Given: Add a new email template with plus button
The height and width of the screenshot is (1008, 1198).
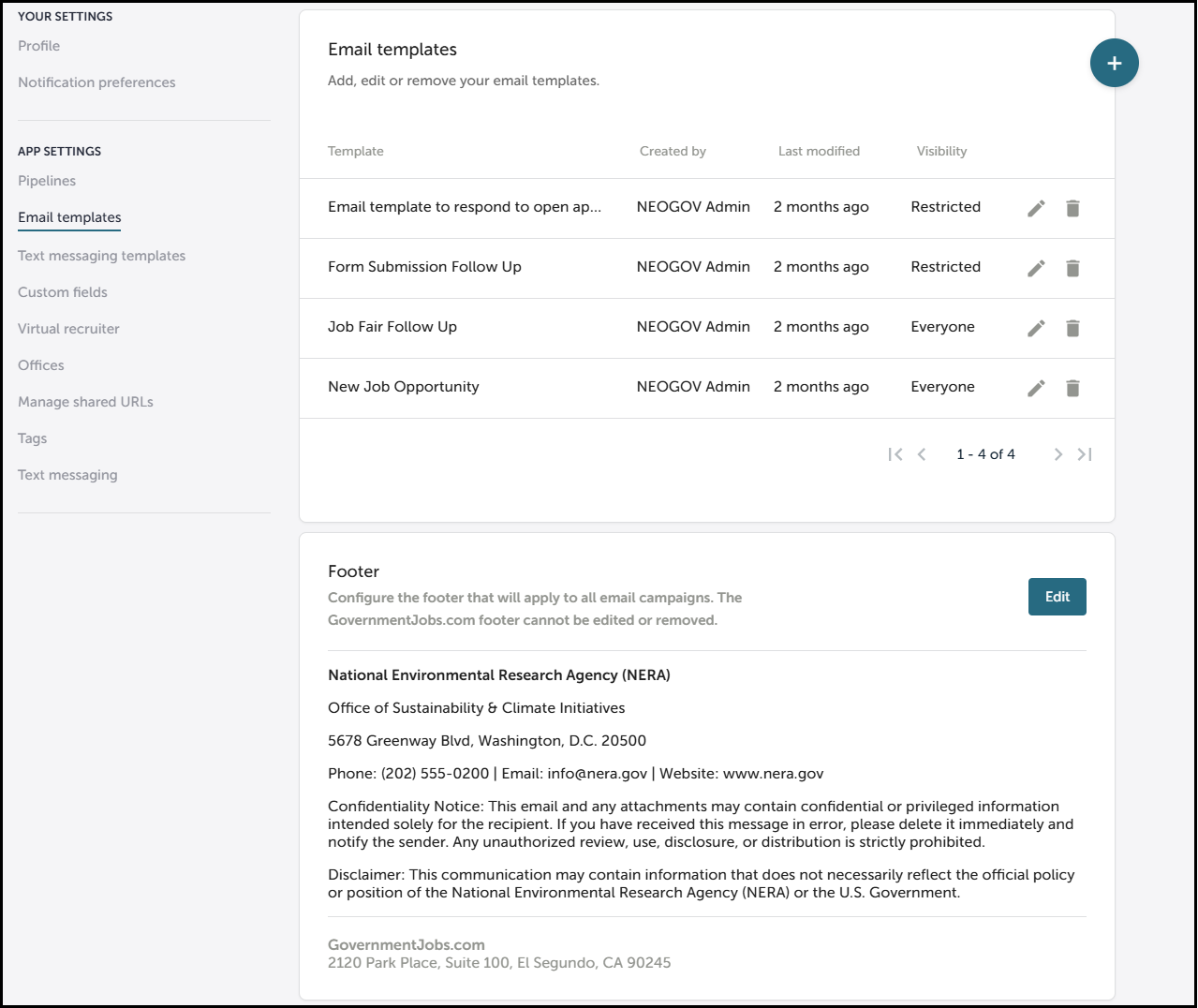Looking at the screenshot, I should (1114, 64).
